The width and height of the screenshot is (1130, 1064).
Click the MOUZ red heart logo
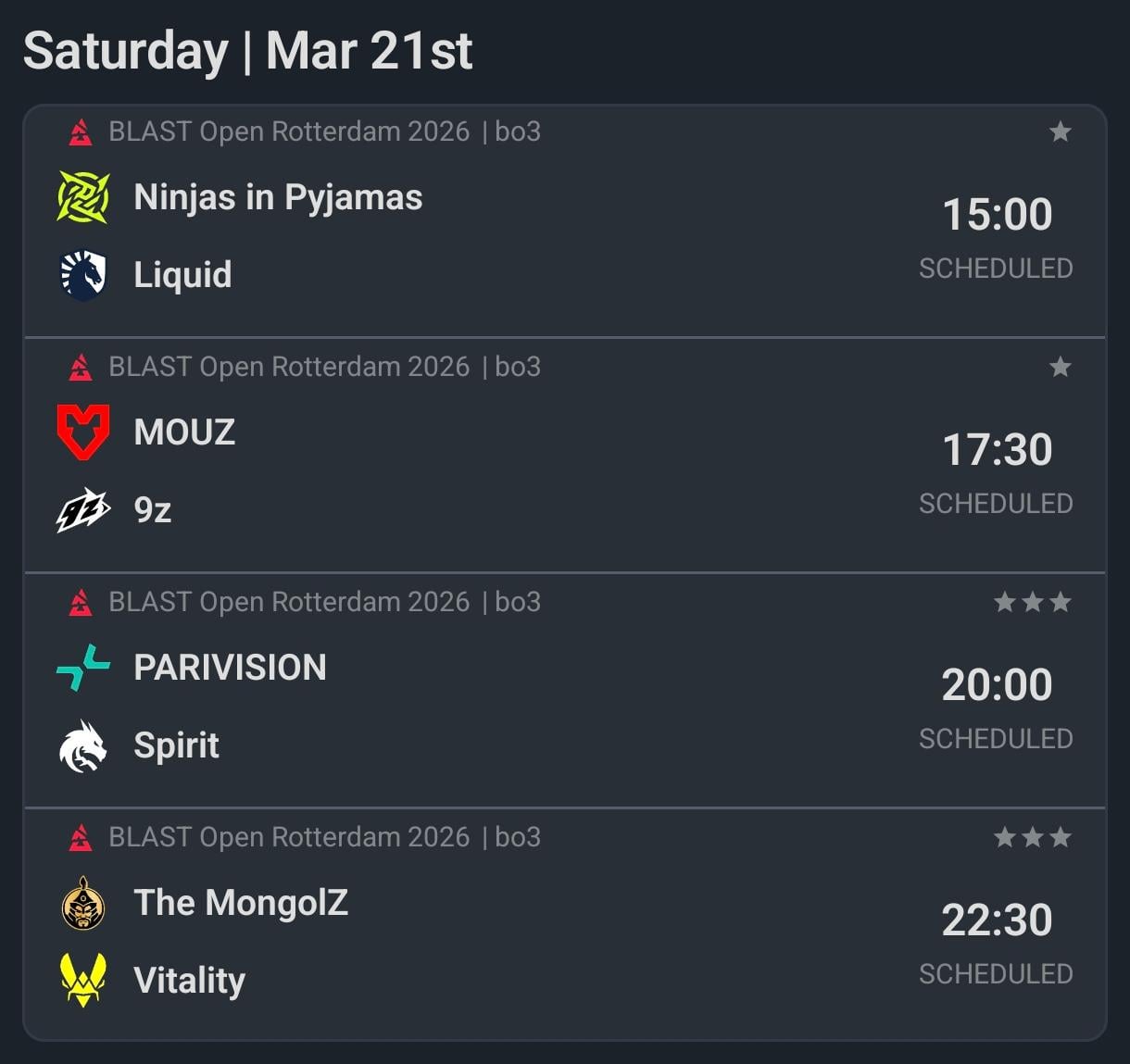coord(83,432)
